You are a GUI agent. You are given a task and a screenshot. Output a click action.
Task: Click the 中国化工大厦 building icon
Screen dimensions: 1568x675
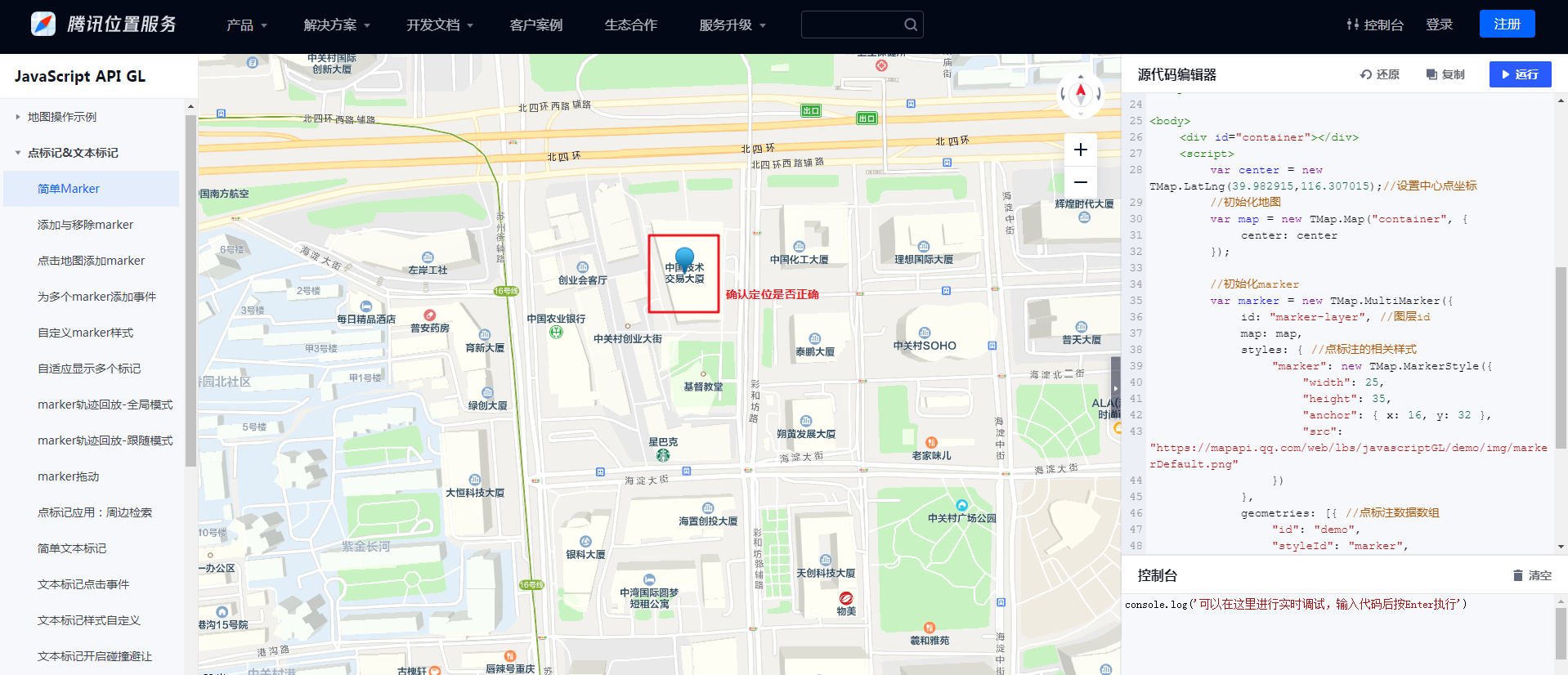pyautogui.click(x=800, y=247)
